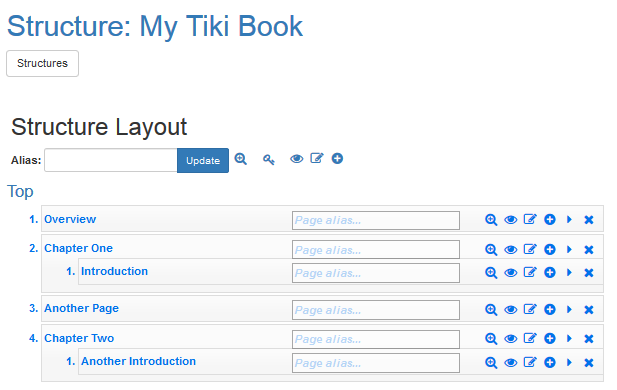This screenshot has height=390, width=617.
Task: Click the Update button
Action: click(203, 160)
